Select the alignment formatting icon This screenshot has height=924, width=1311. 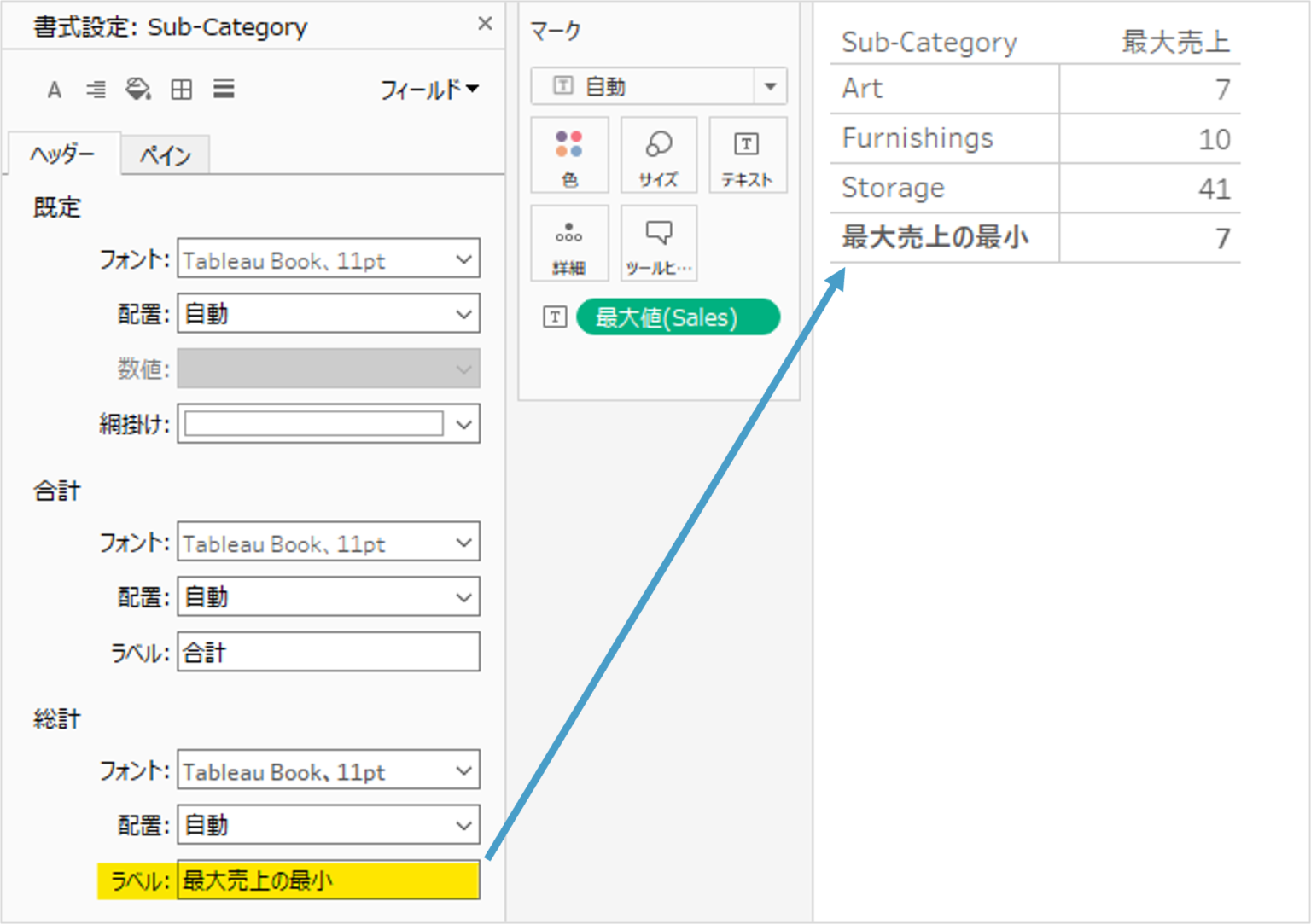96,88
